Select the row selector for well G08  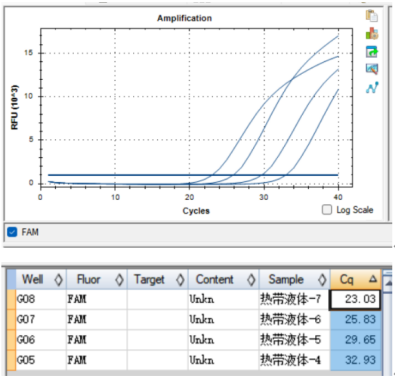[x=11, y=299]
